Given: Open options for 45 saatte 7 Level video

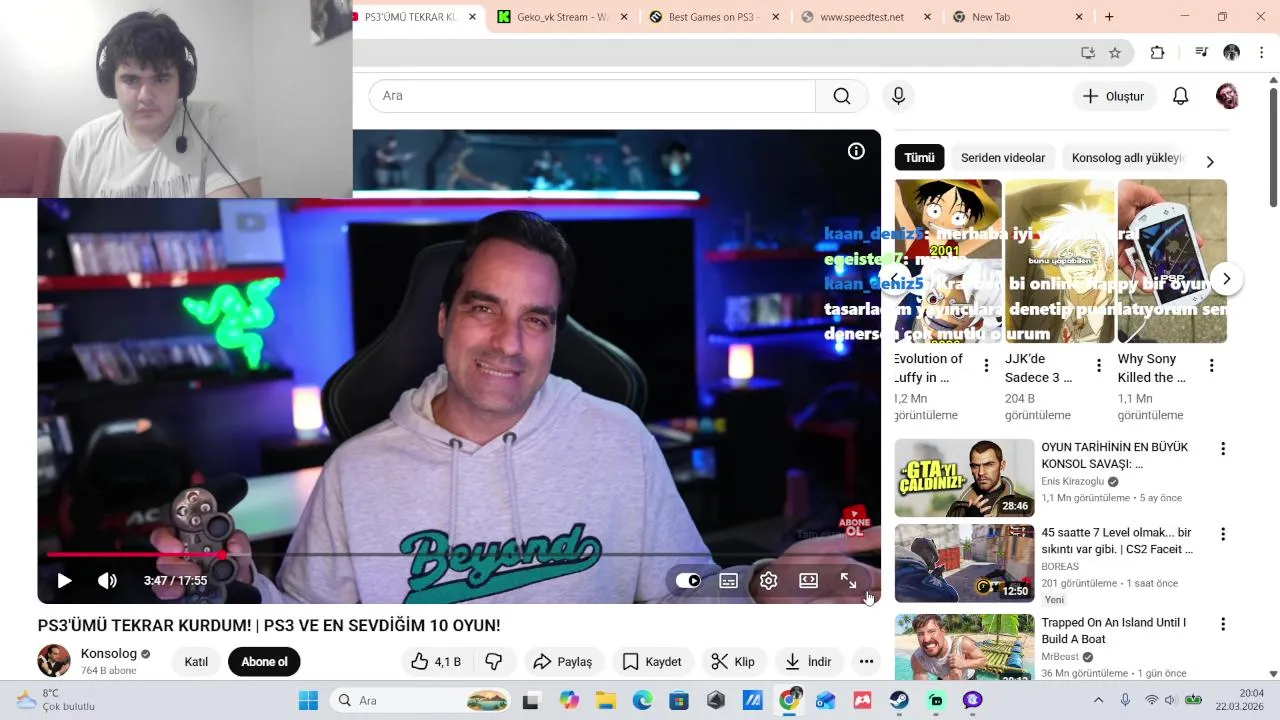Looking at the screenshot, I should (1222, 534).
